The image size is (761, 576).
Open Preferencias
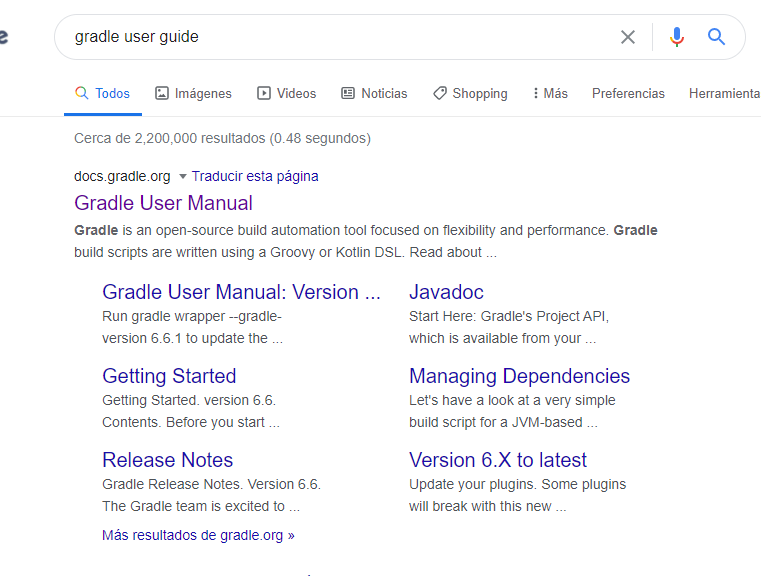pyautogui.click(x=628, y=93)
